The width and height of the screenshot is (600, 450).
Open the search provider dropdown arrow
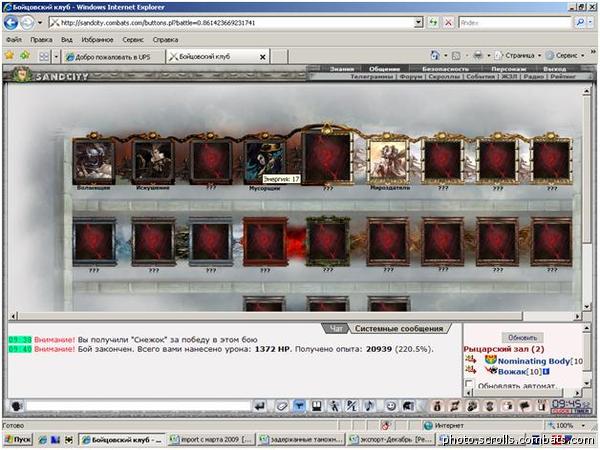point(591,23)
